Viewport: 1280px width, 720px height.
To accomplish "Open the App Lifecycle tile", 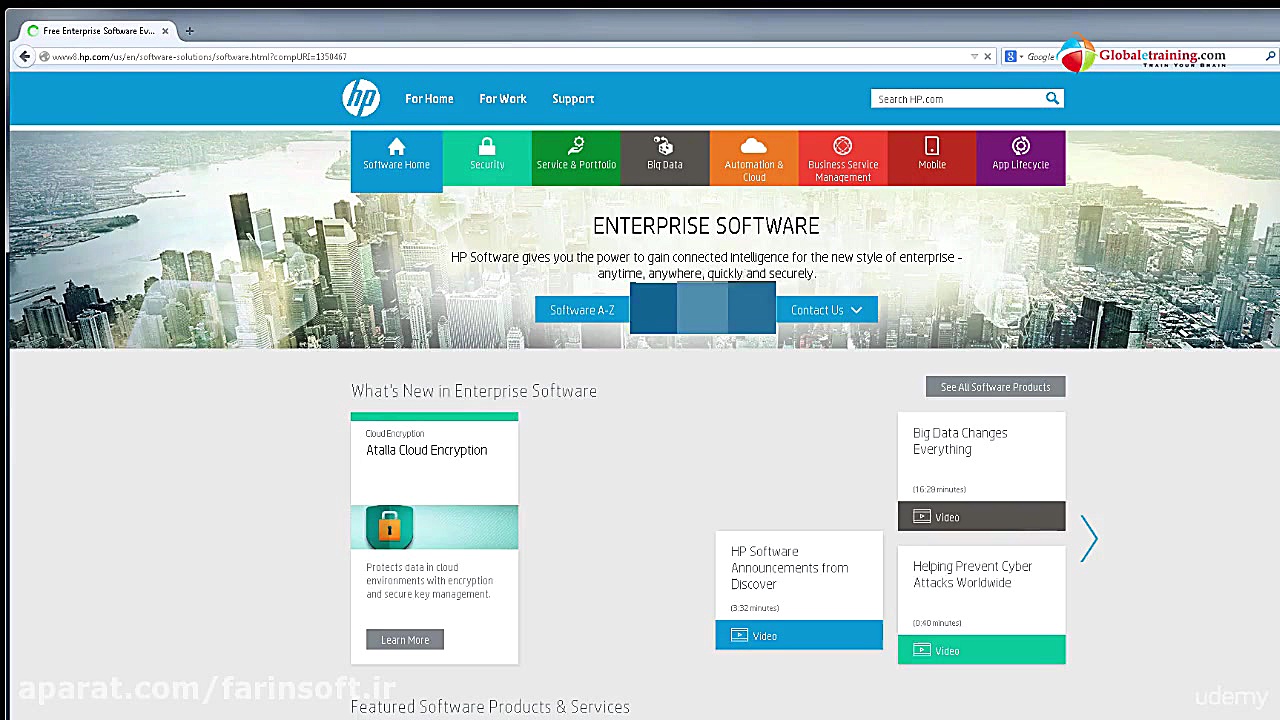I will coord(1021,158).
